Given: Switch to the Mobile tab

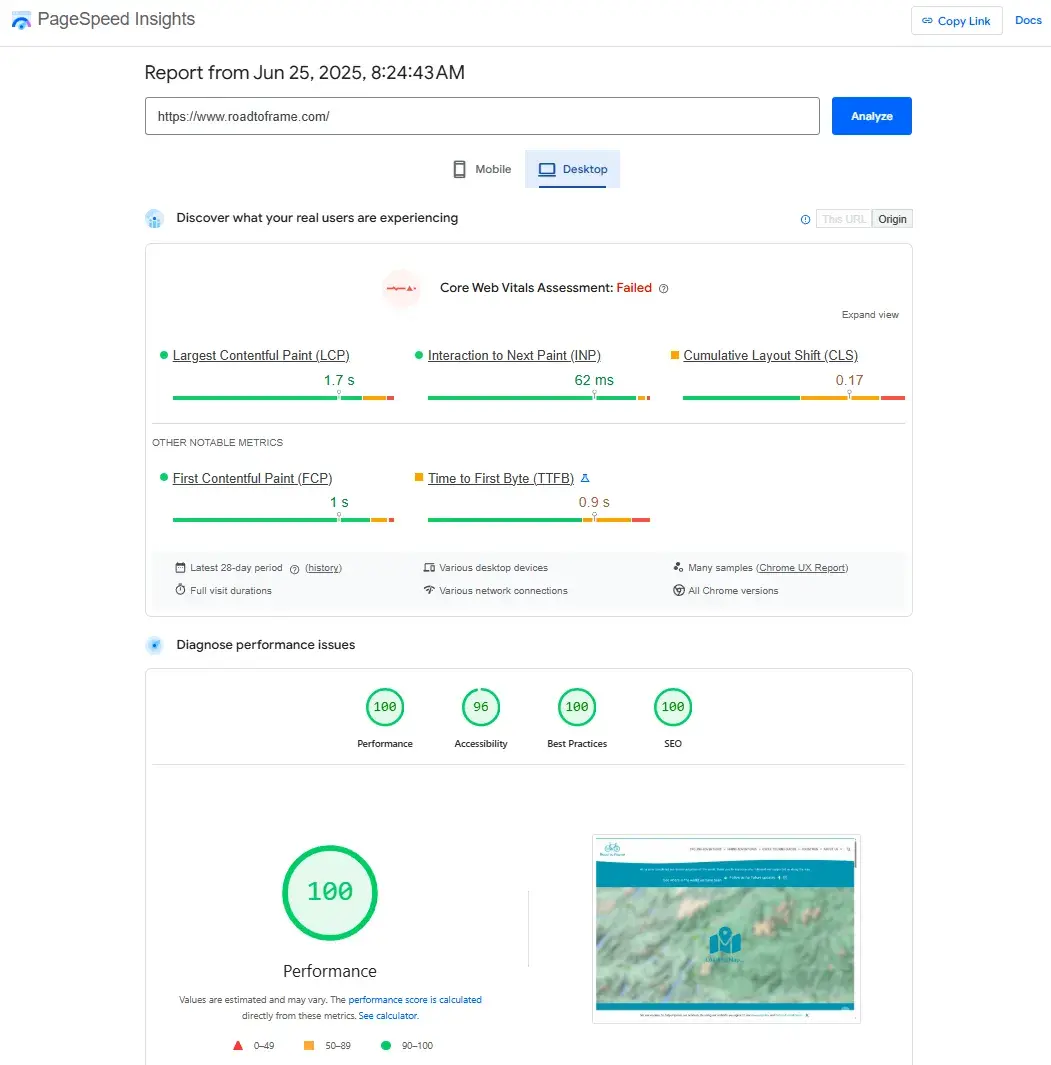Looking at the screenshot, I should 482,170.
